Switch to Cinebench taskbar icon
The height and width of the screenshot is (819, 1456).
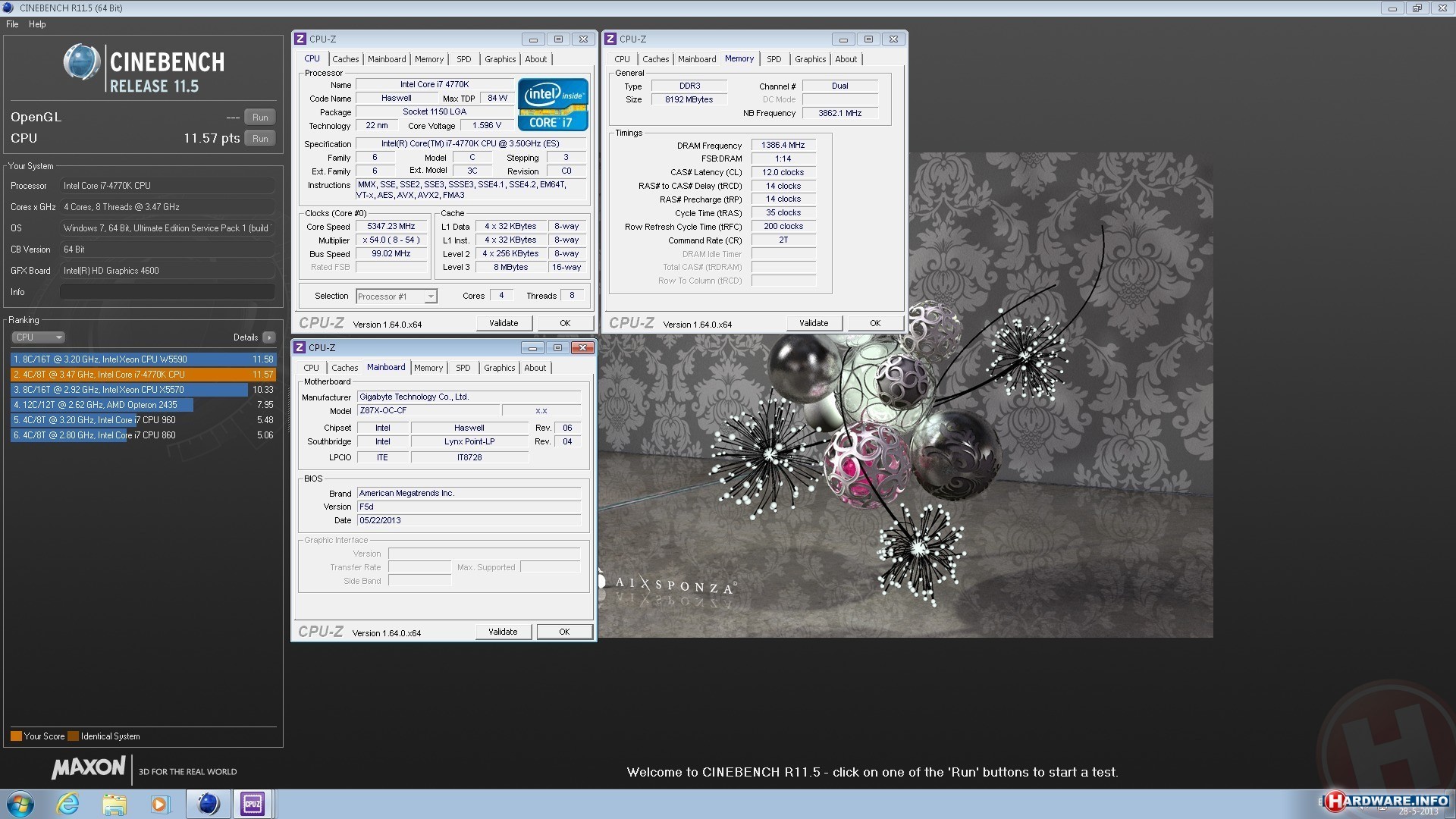208,803
